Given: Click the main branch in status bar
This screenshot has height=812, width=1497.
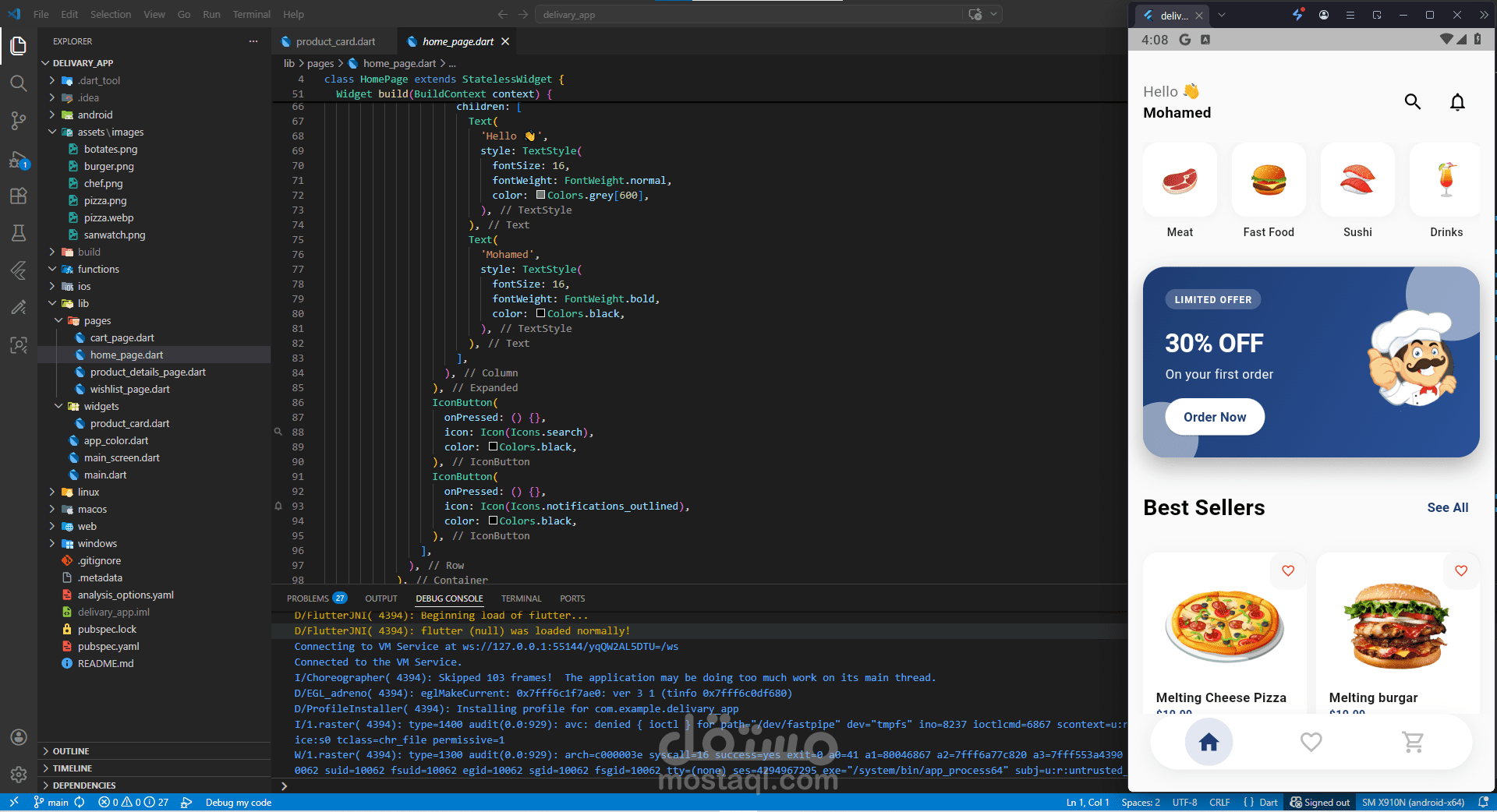Looking at the screenshot, I should [51, 803].
